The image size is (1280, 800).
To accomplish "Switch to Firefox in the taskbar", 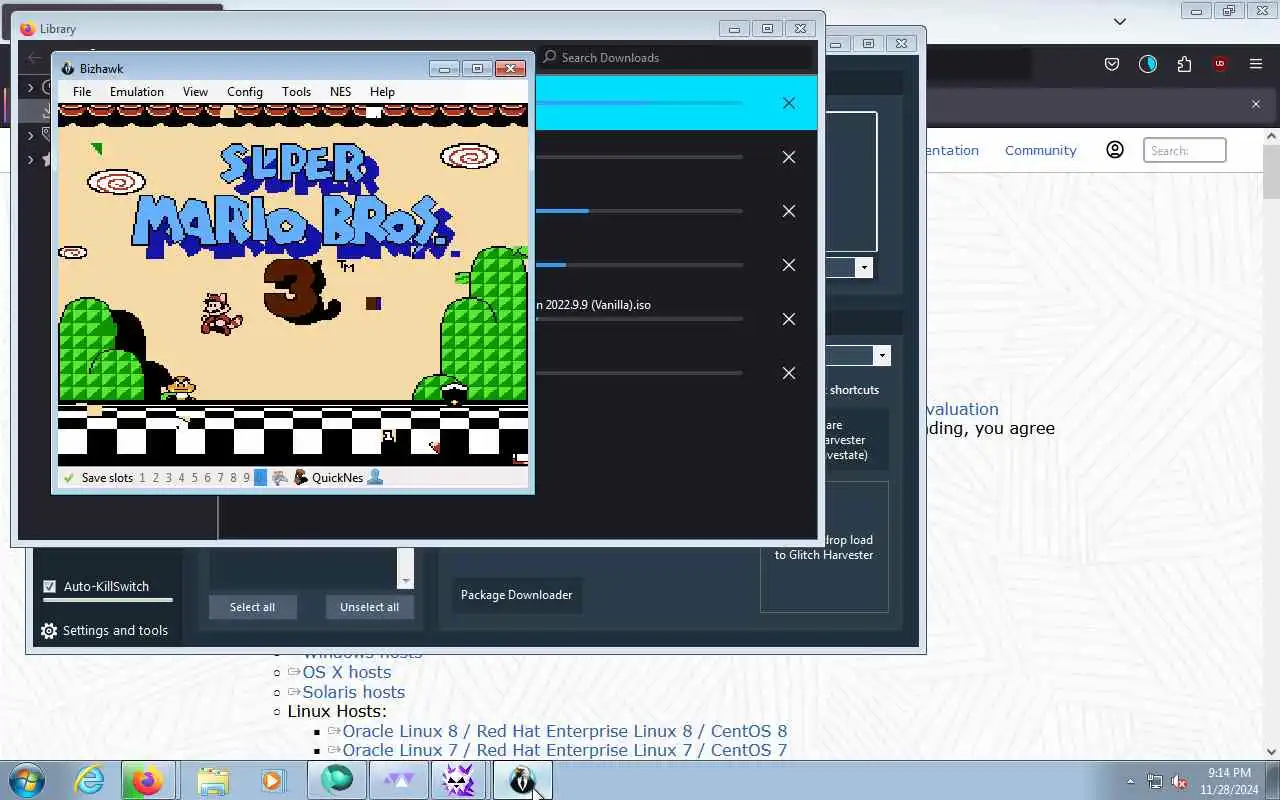I will coord(148,780).
